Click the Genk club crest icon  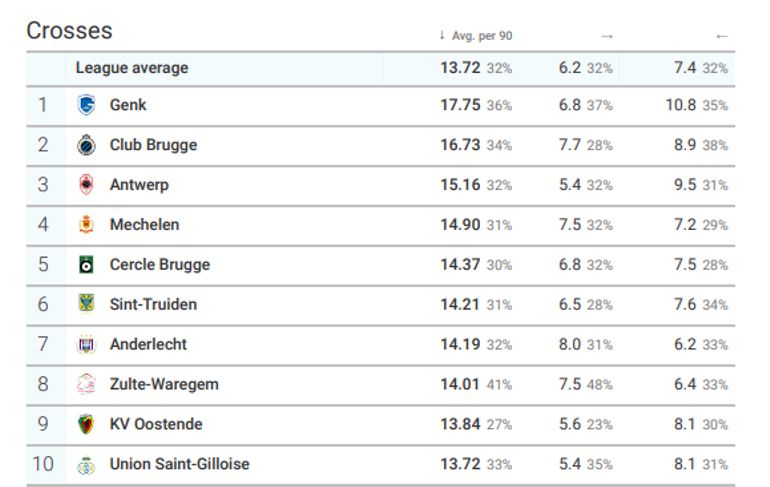click(x=86, y=105)
